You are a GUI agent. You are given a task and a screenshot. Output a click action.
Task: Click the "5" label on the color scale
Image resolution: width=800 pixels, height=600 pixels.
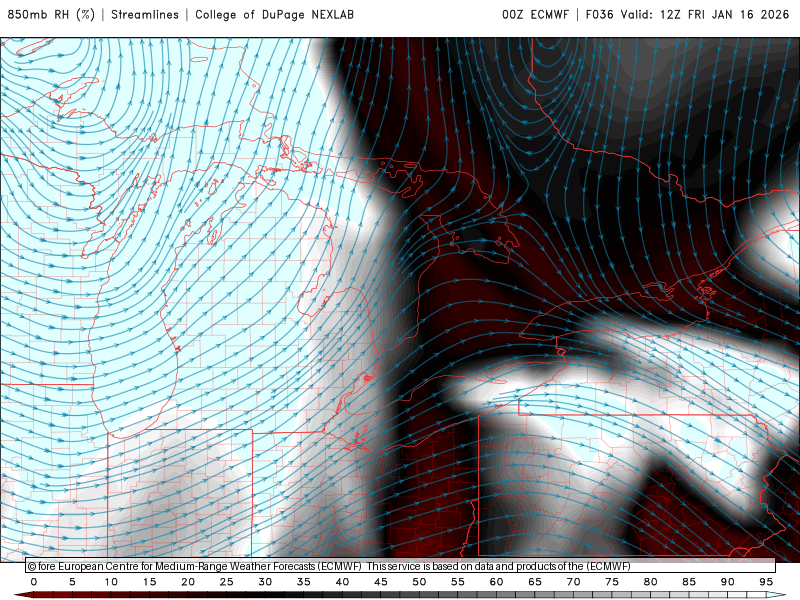tap(72, 582)
